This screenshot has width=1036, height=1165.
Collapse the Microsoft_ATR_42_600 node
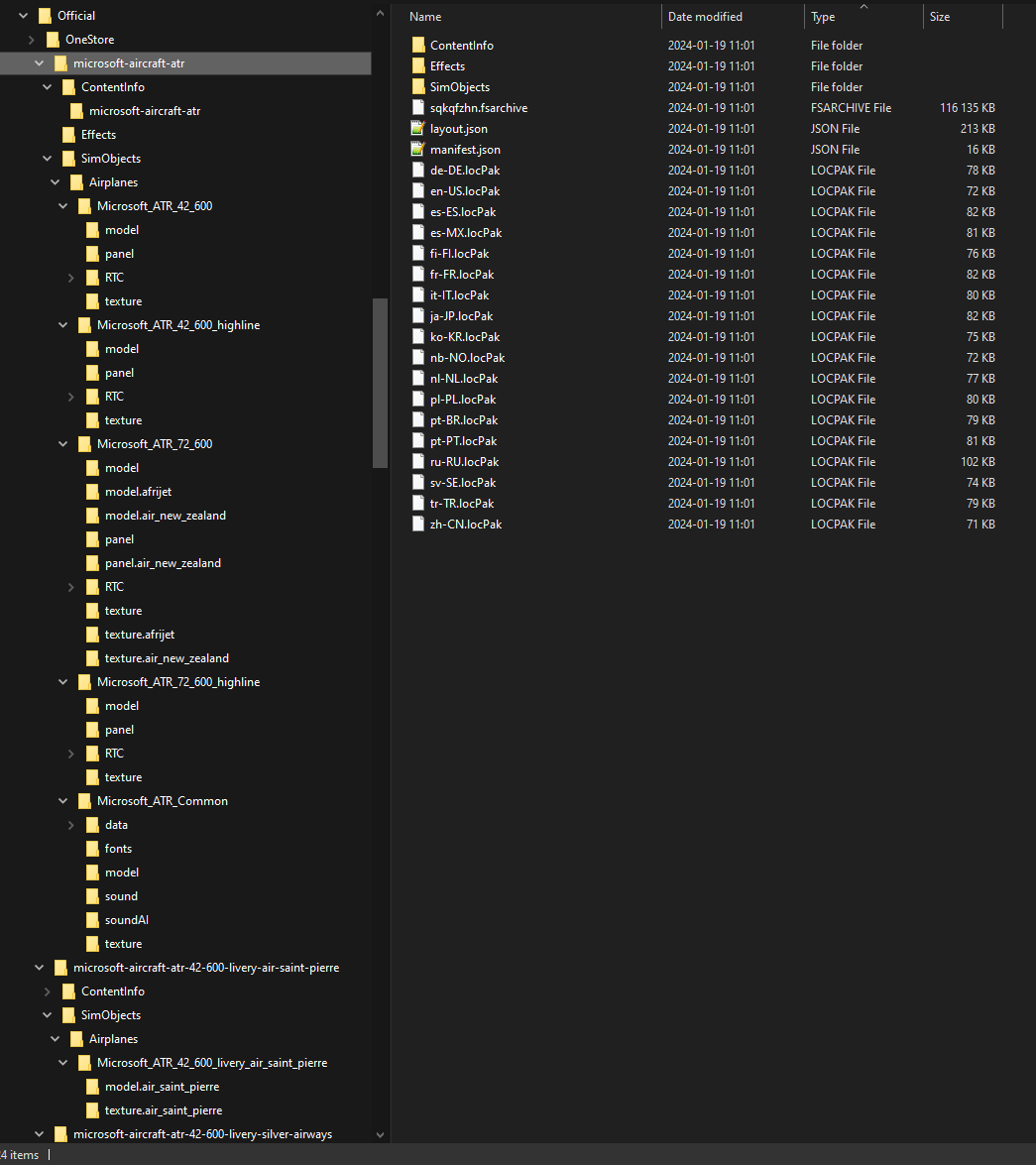63,206
